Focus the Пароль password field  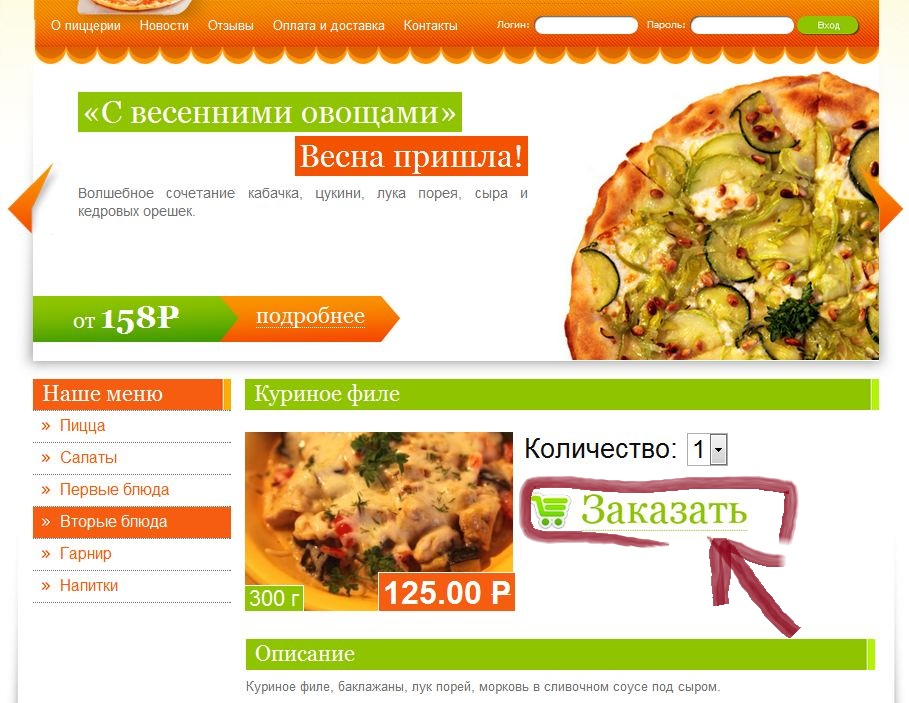(742, 26)
